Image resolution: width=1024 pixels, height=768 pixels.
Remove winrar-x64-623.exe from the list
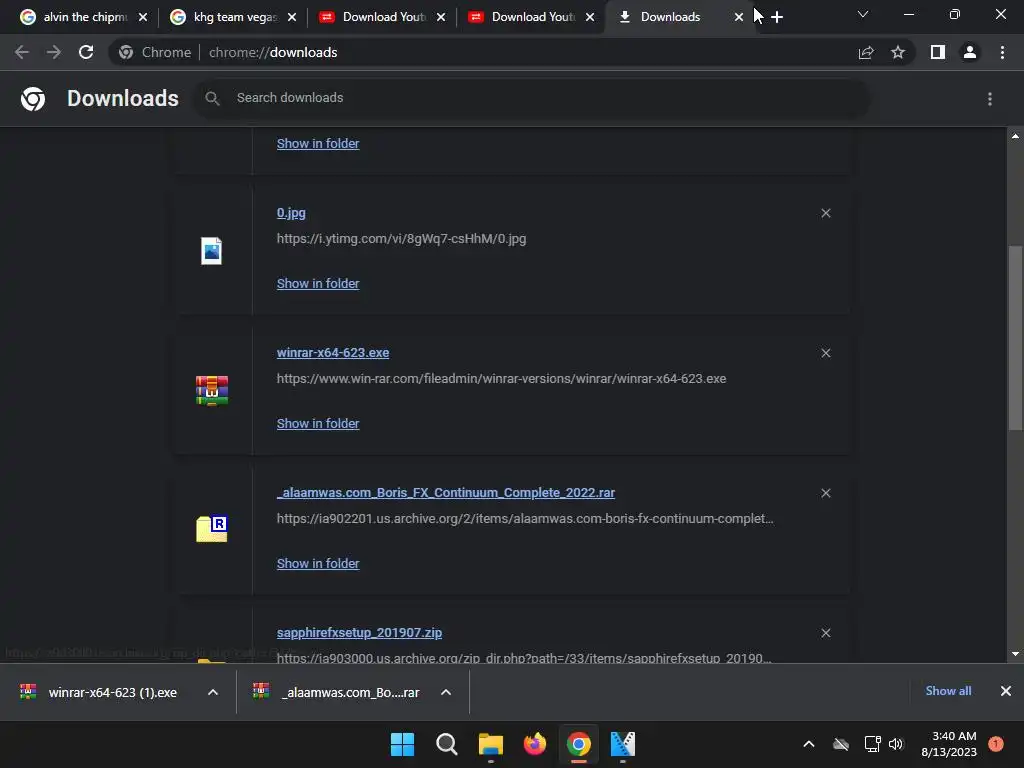(x=825, y=353)
